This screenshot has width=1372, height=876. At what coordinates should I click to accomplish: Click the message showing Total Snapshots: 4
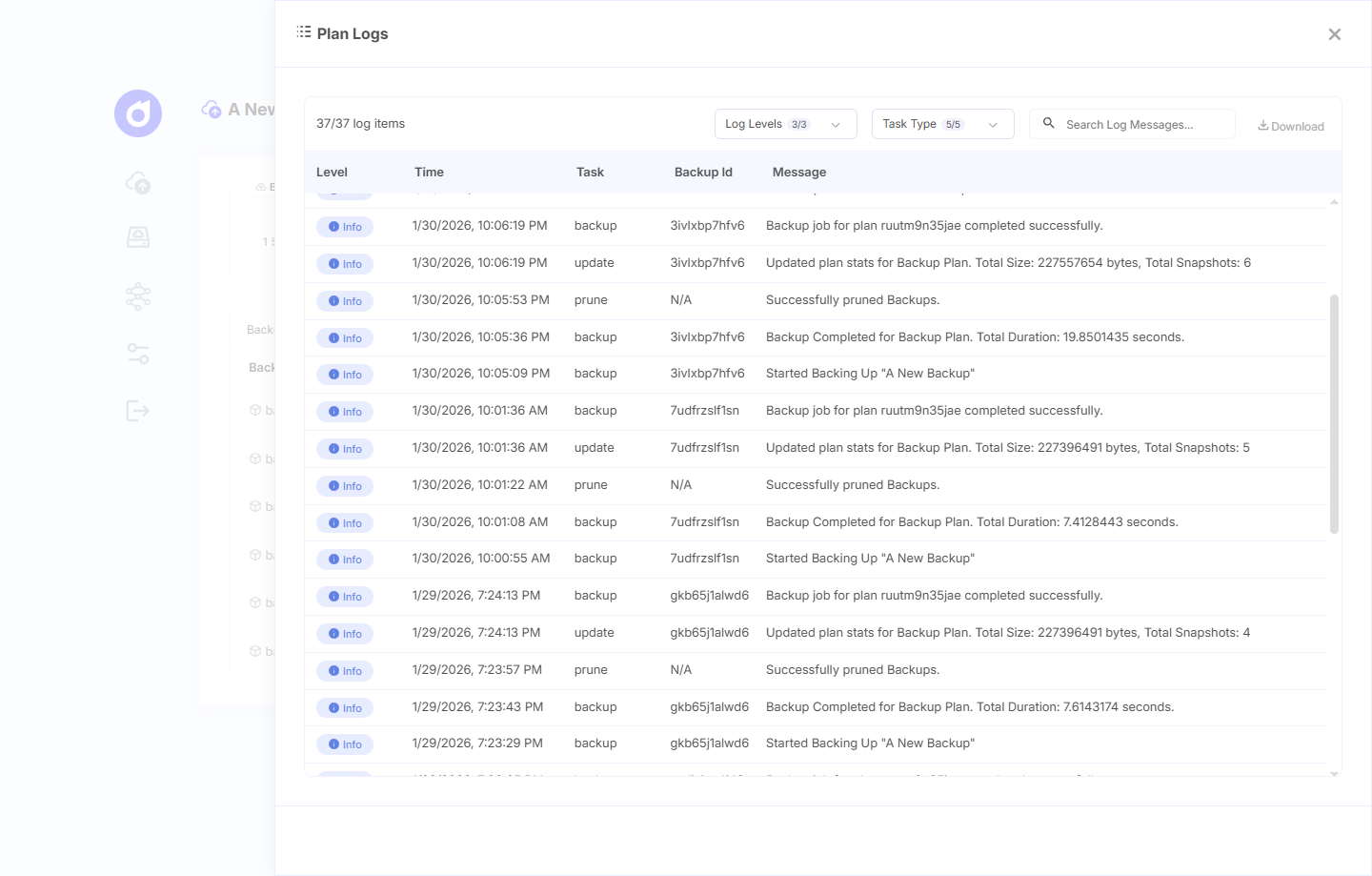click(1008, 633)
